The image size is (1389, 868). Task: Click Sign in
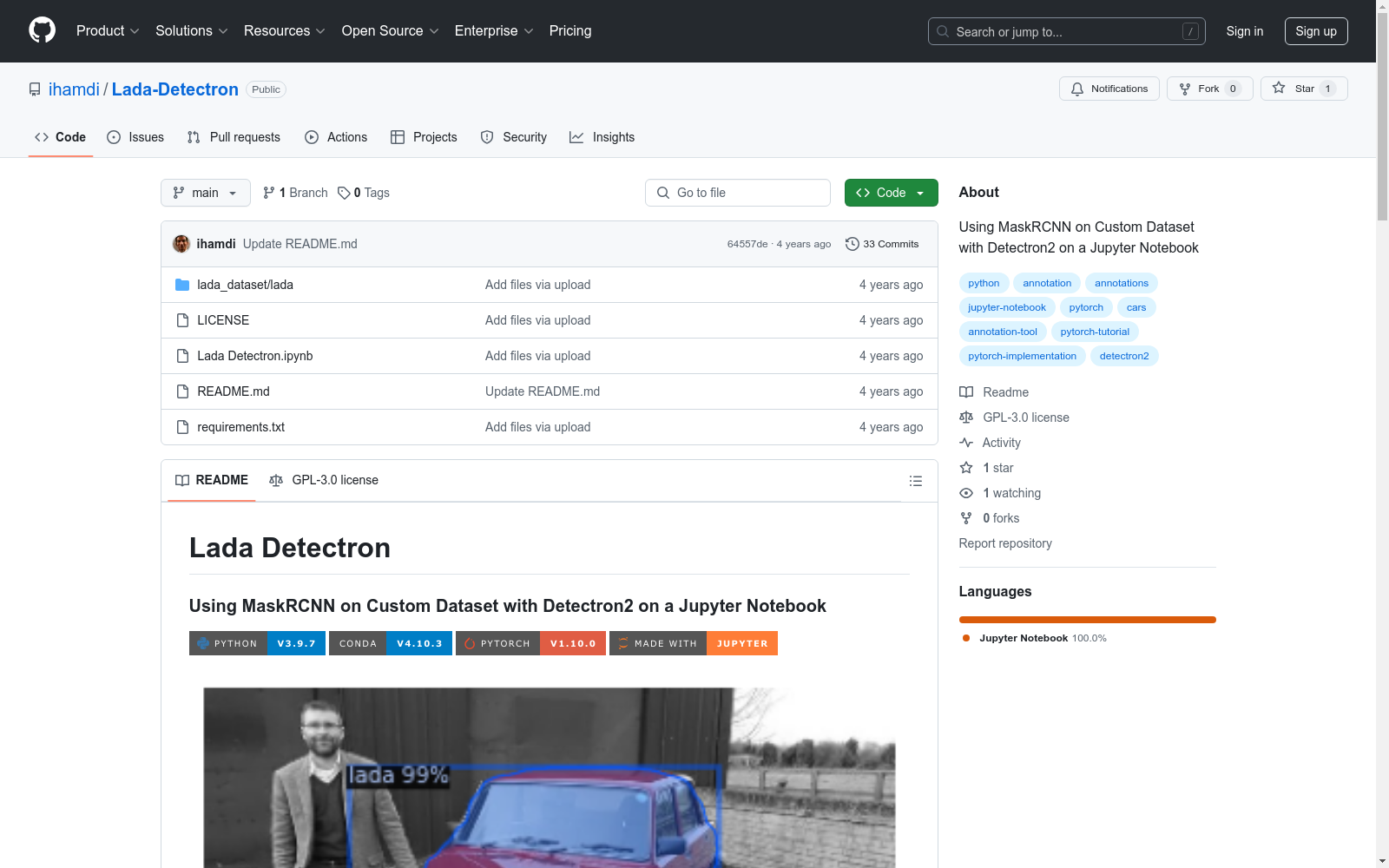pos(1245,31)
